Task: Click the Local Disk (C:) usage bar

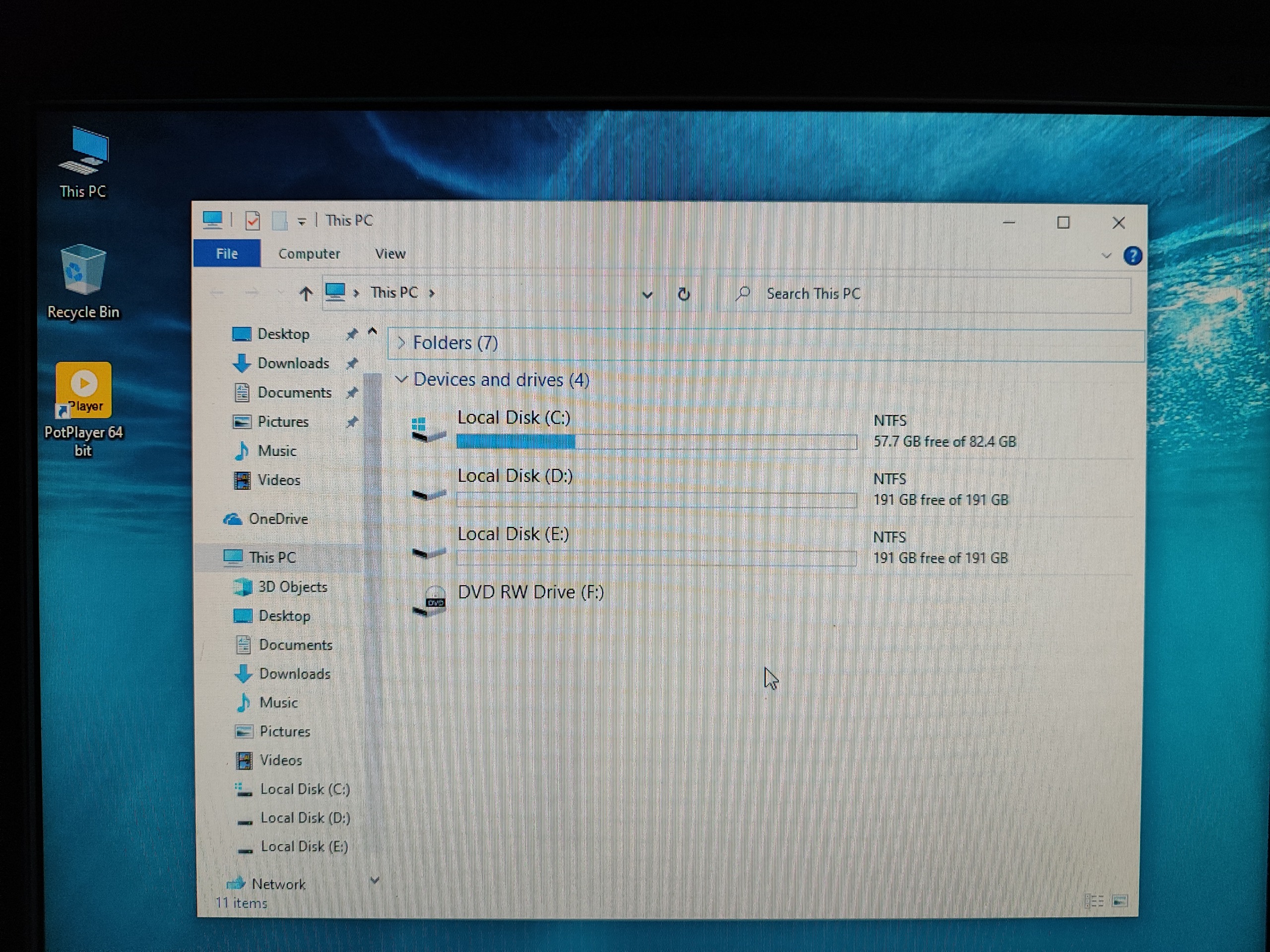Action: 656,441
